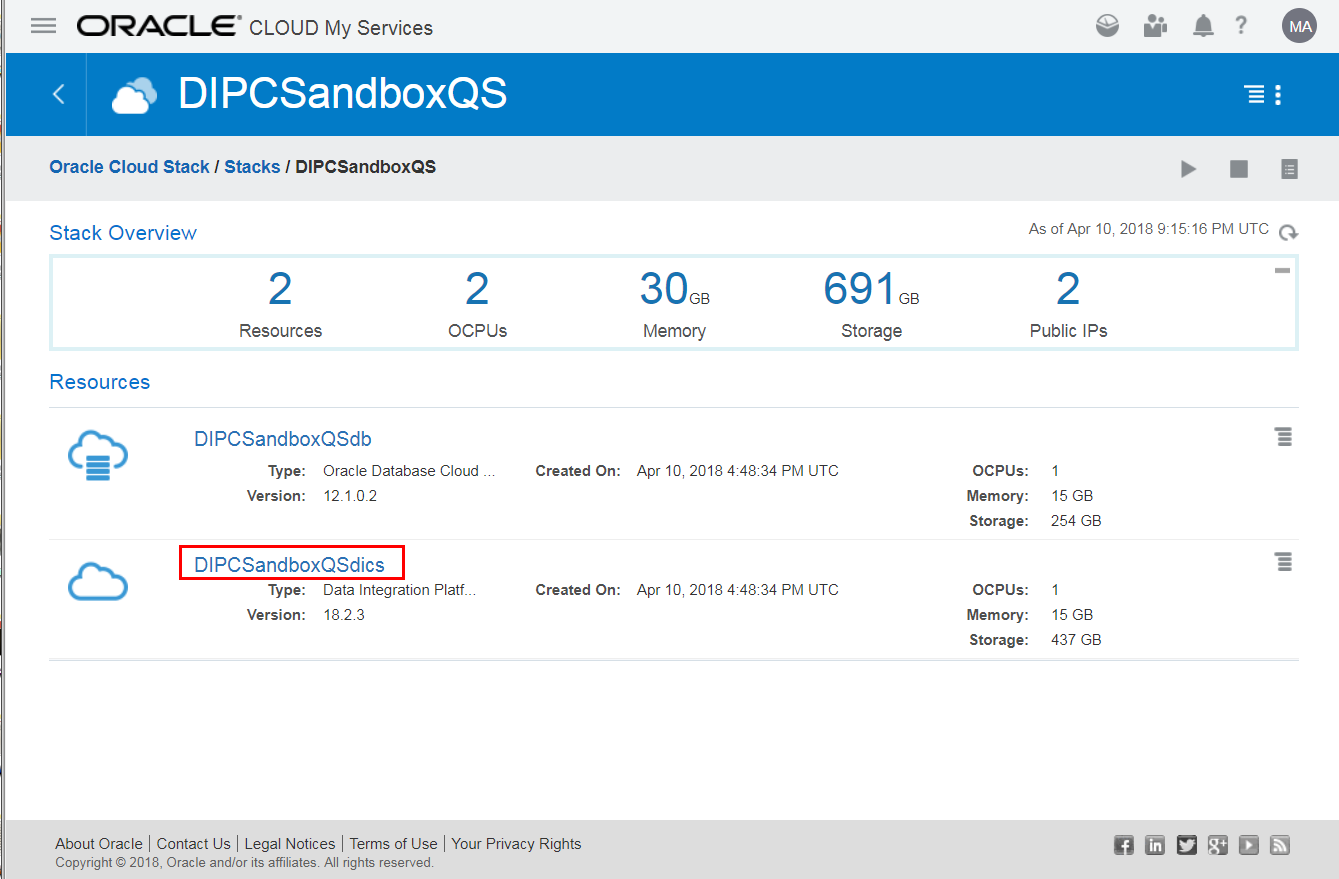The height and width of the screenshot is (879, 1339).
Task: Click the Stack Overview heading
Action: point(123,233)
